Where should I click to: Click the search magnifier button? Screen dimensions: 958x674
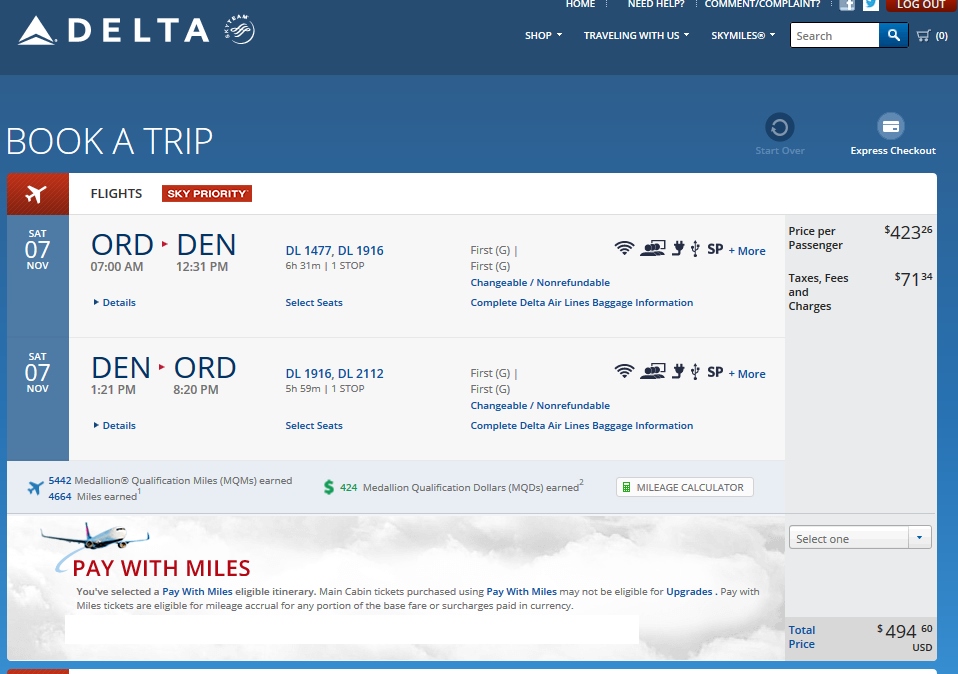point(893,36)
